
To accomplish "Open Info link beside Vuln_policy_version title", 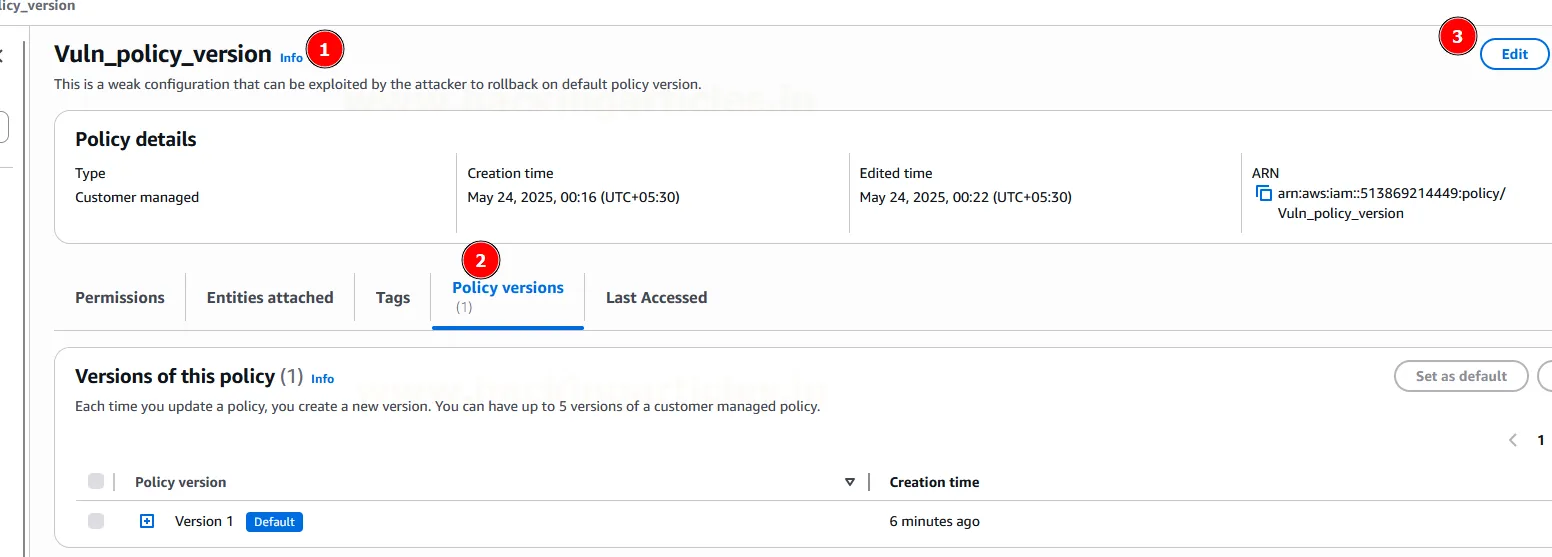I will tap(291, 58).
